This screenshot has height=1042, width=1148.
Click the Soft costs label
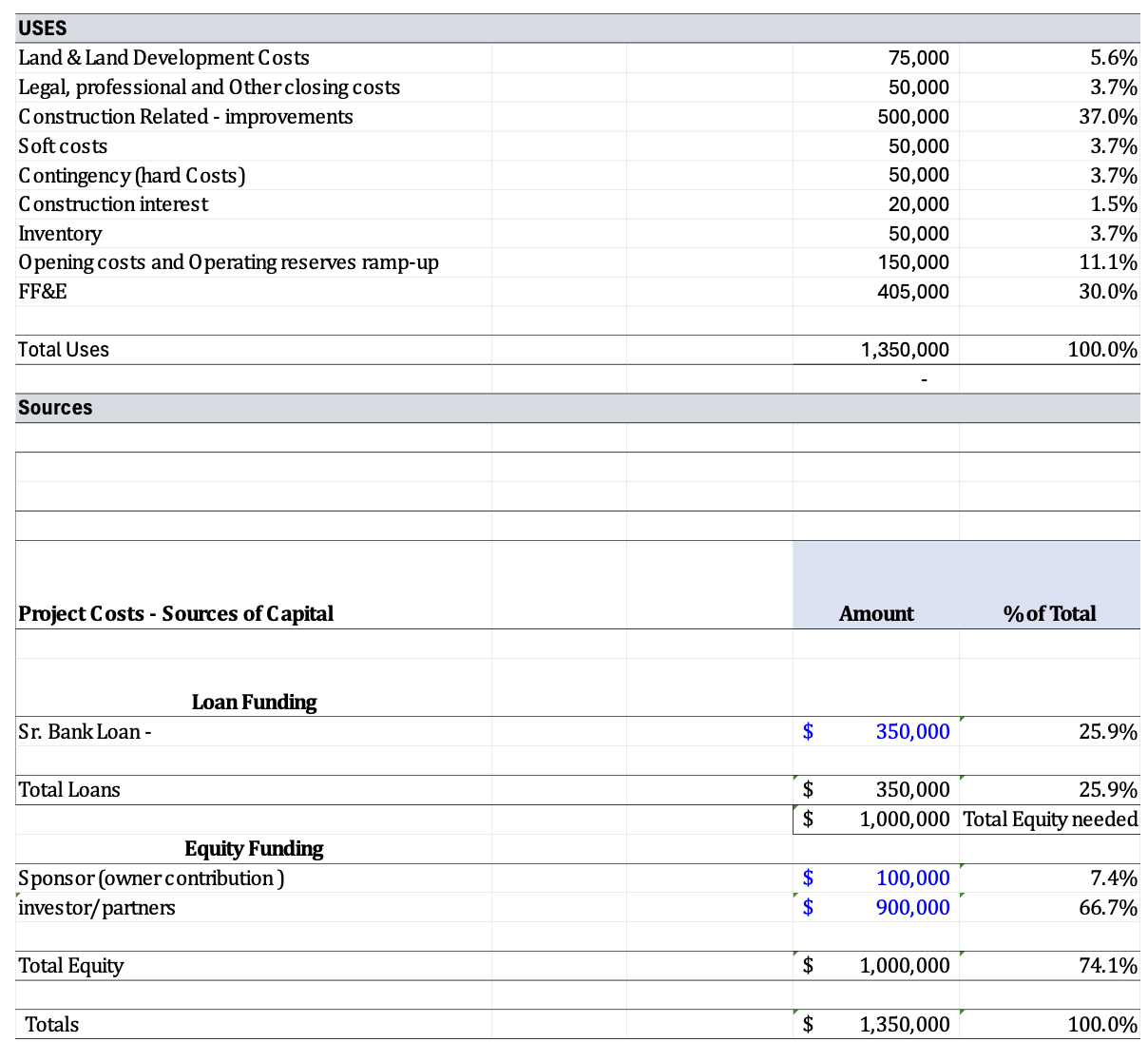[x=63, y=146]
